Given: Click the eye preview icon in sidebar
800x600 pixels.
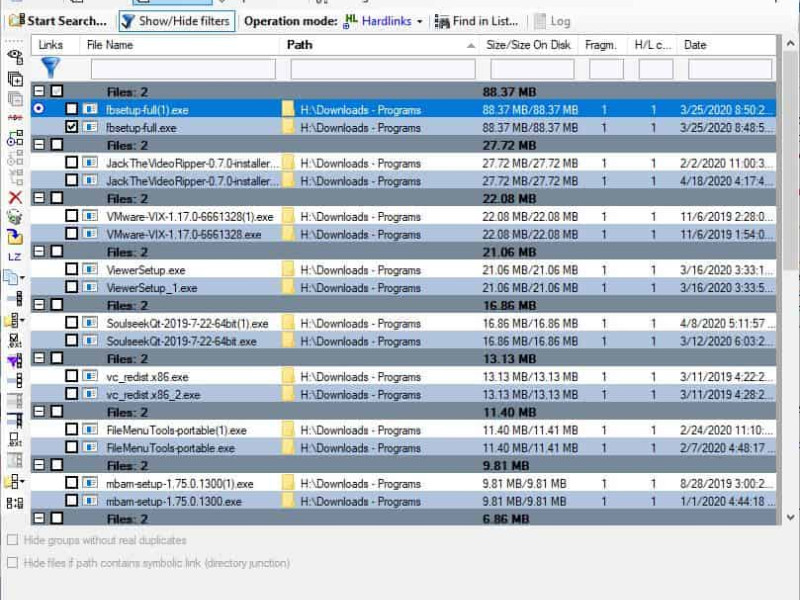Looking at the screenshot, I should (x=15, y=57).
